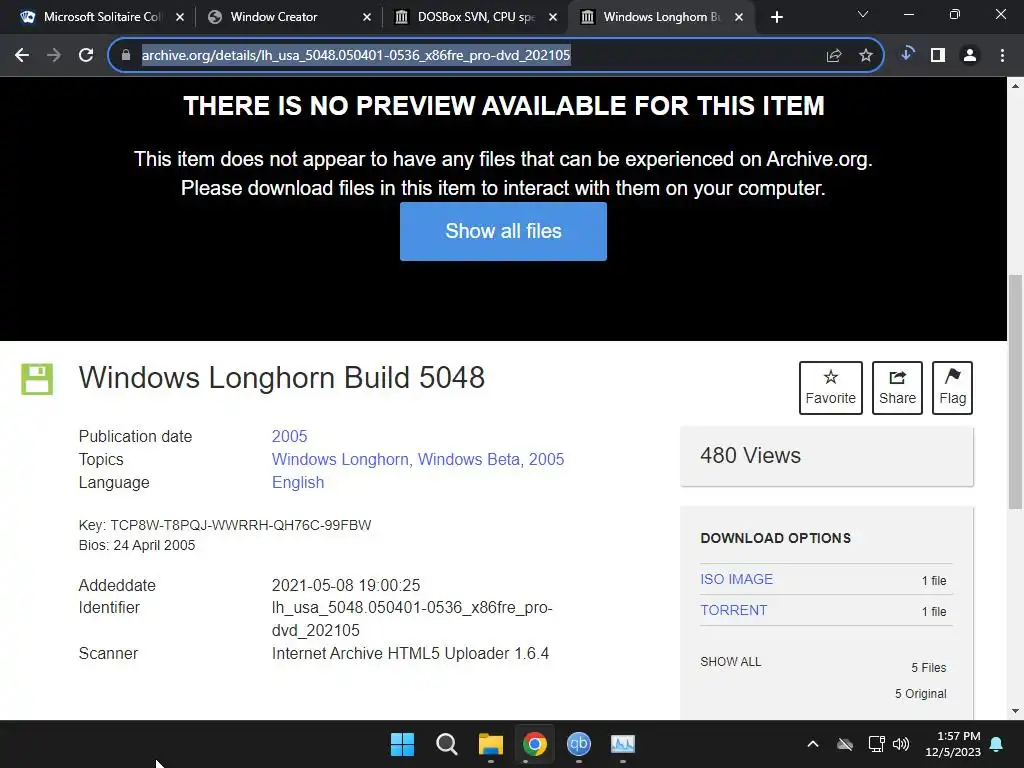View site security lock info
Screen dimensions: 1024x768
[x=126, y=56]
